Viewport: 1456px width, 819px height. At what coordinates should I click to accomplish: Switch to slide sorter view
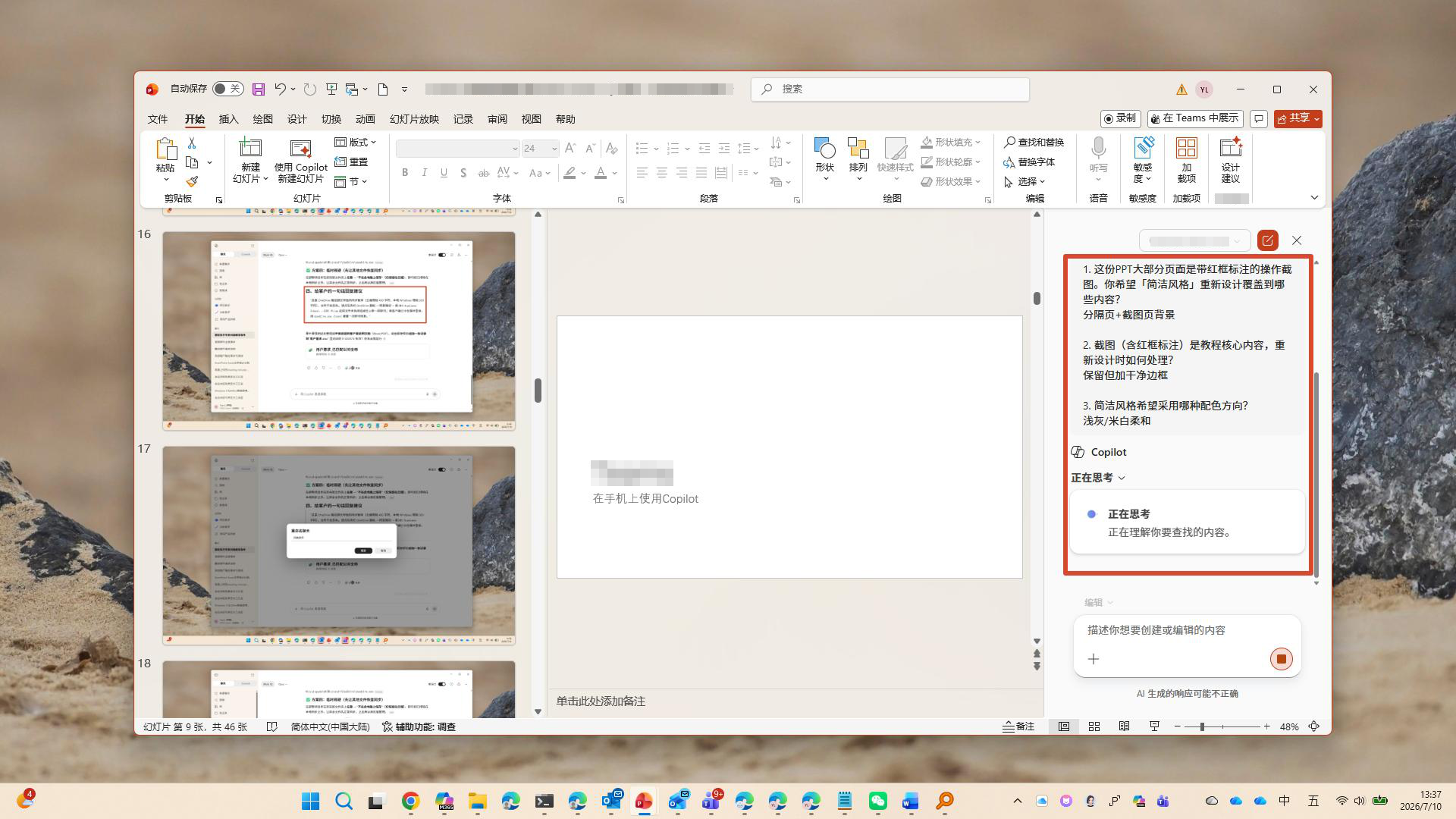click(1094, 726)
